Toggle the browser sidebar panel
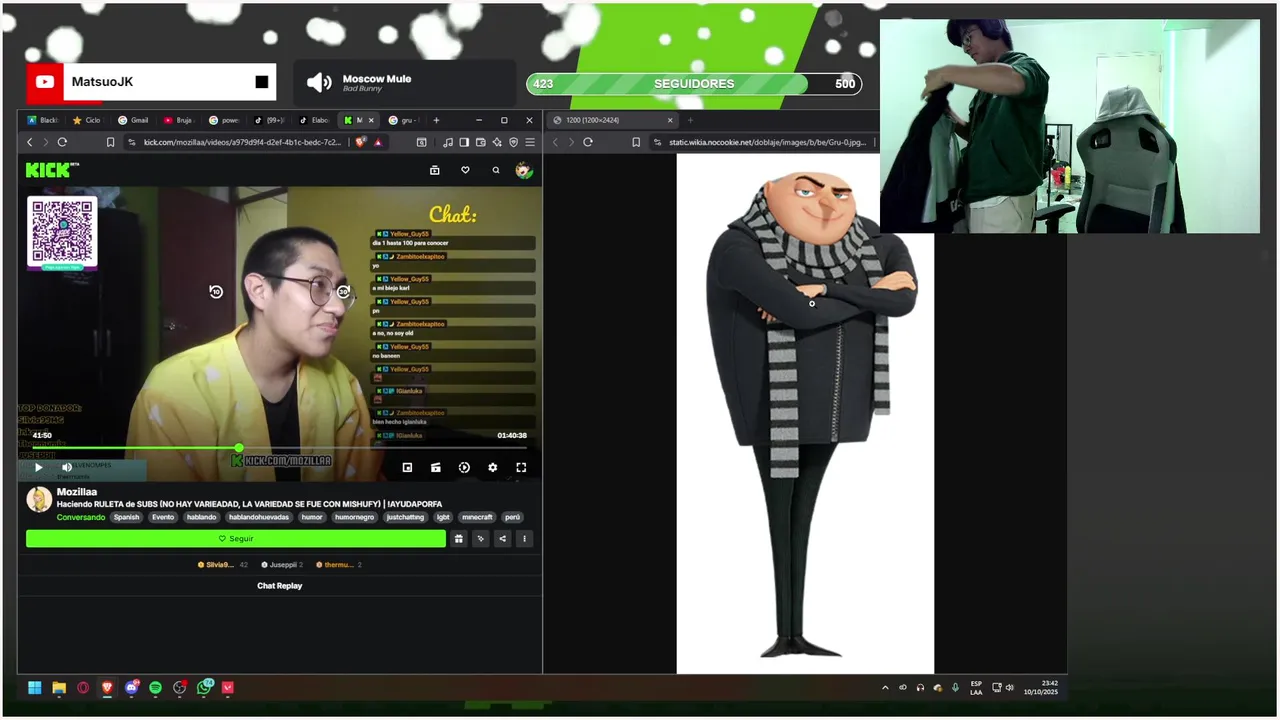 (x=464, y=142)
